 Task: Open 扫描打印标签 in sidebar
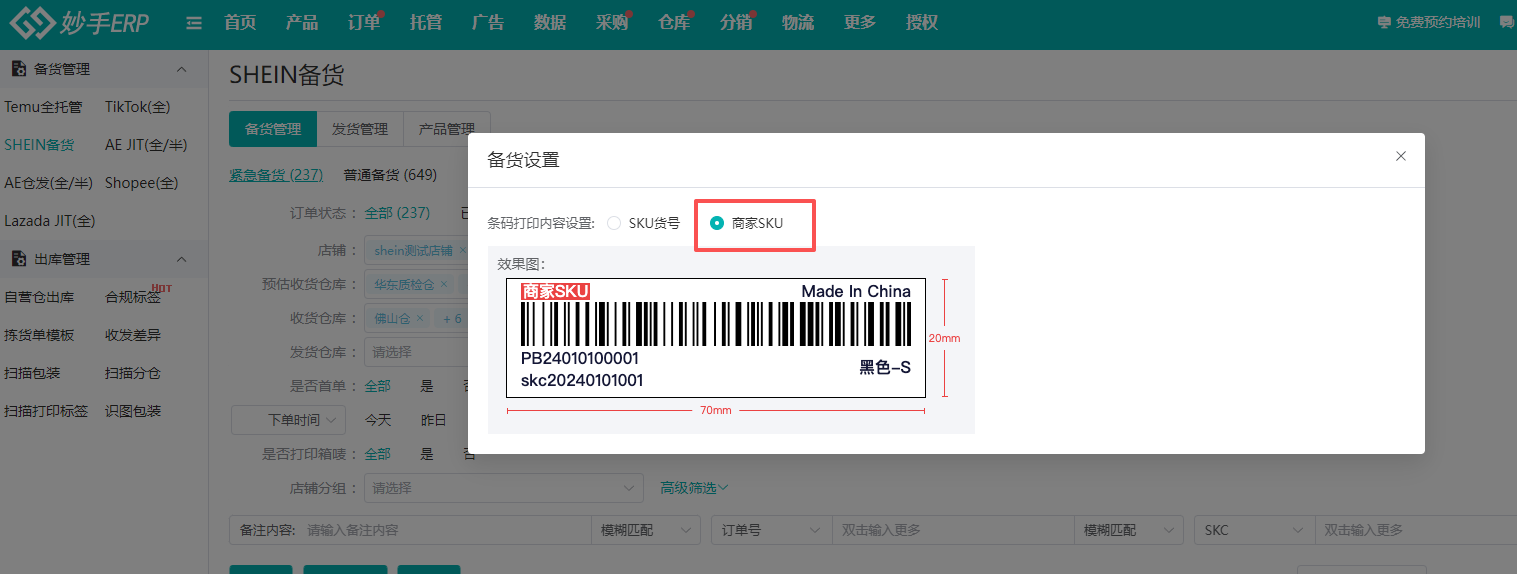pyautogui.click(x=46, y=411)
